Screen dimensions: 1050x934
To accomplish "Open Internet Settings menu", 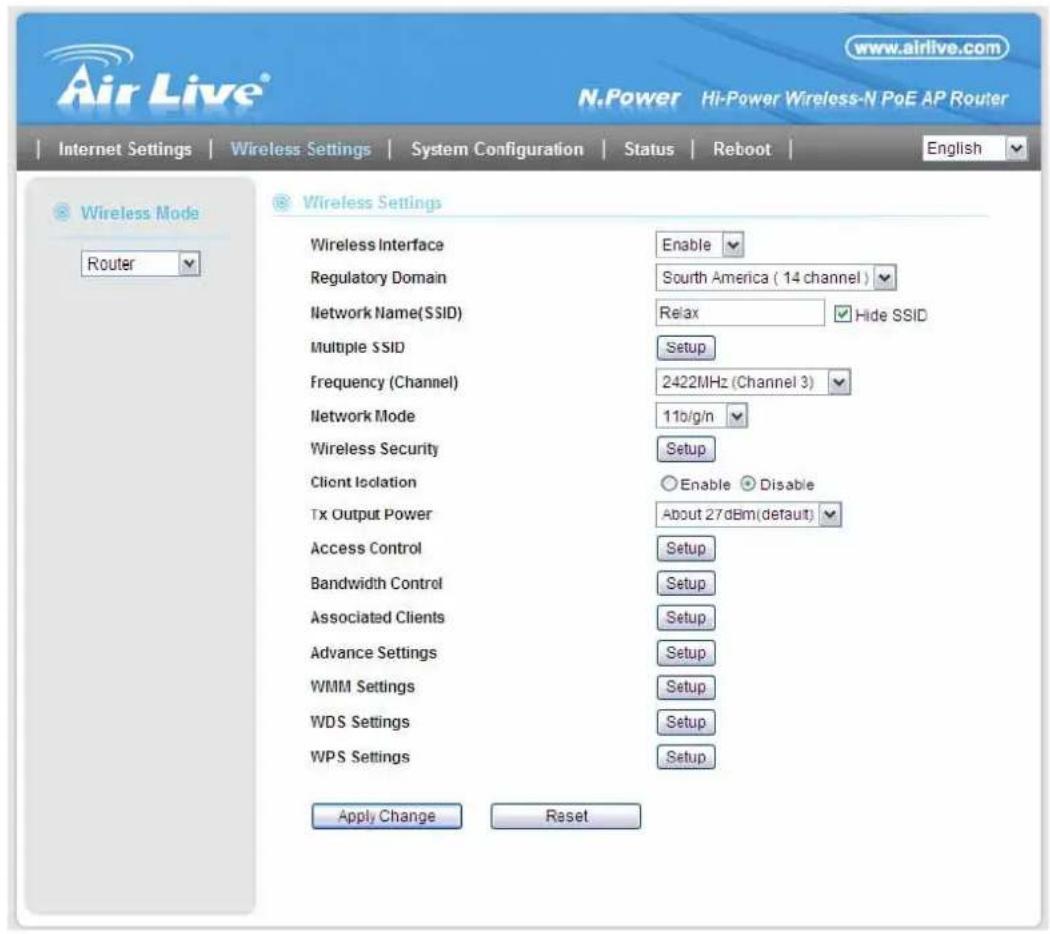I will (x=125, y=149).
